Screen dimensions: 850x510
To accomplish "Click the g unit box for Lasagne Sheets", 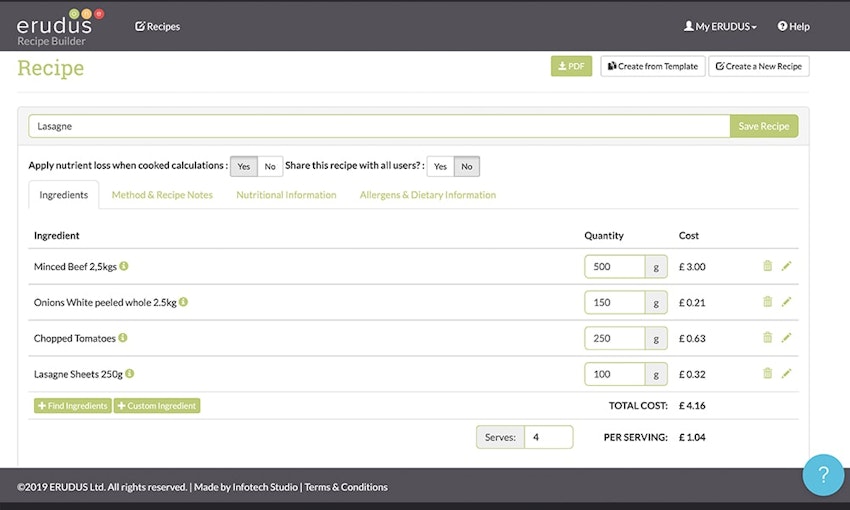I will 656,374.
